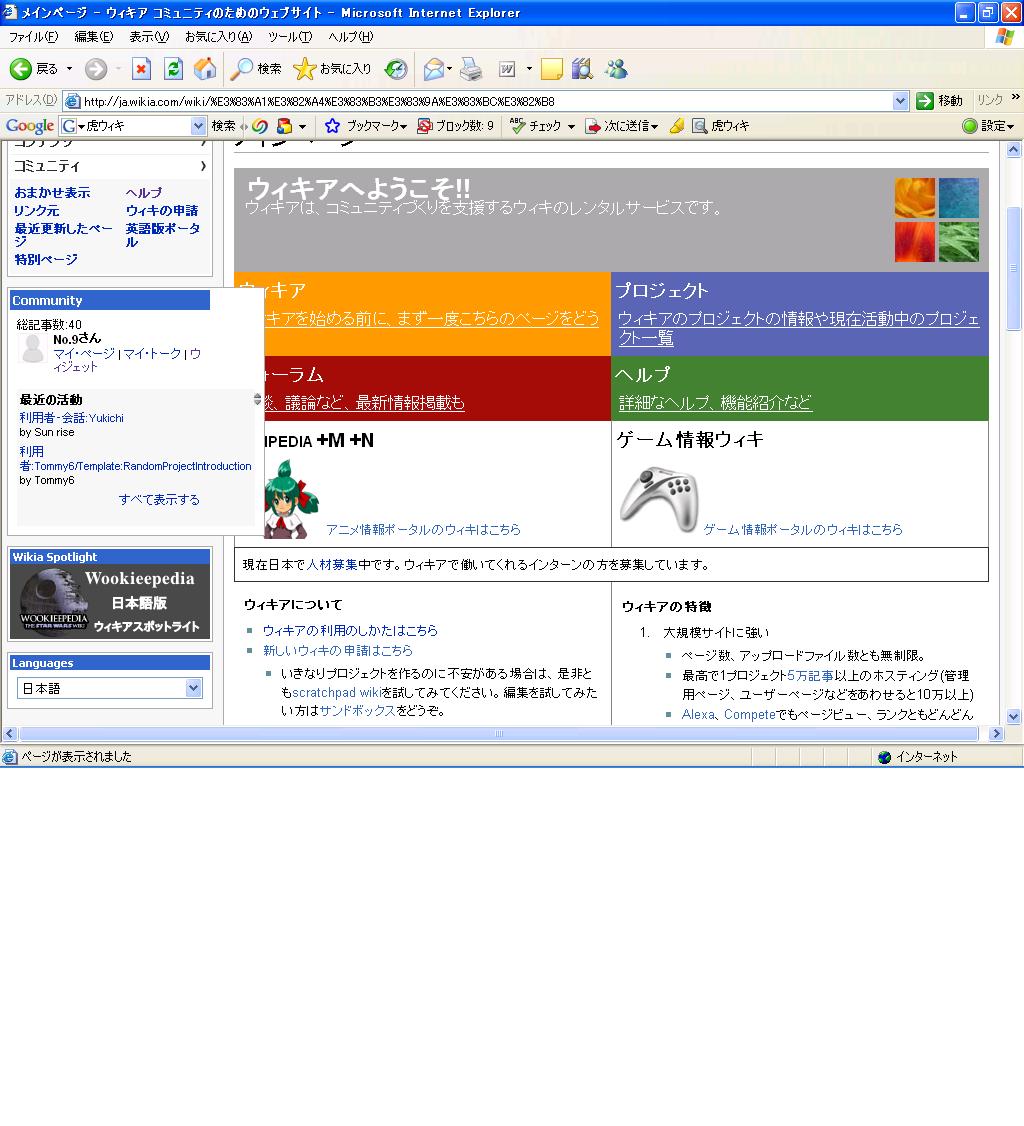Find 虎ウィキ word on page button
Viewport: 1024px width, 1126px height.
[x=720, y=126]
